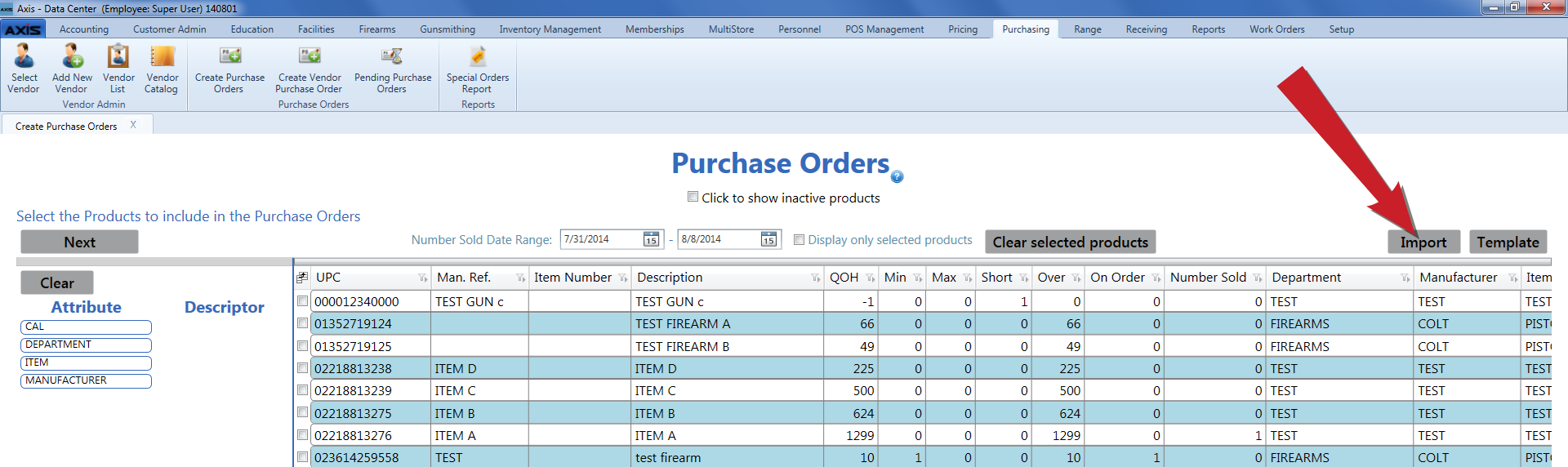Screen dimensions: 1568x467
Task: Select the DEPARTMENT attribute
Action: [x=86, y=345]
